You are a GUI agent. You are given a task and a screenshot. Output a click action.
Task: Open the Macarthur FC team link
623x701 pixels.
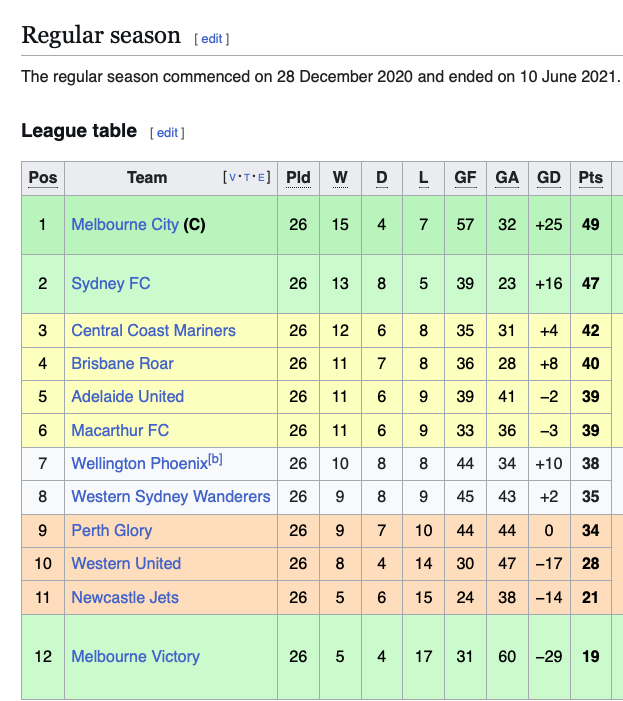(120, 430)
